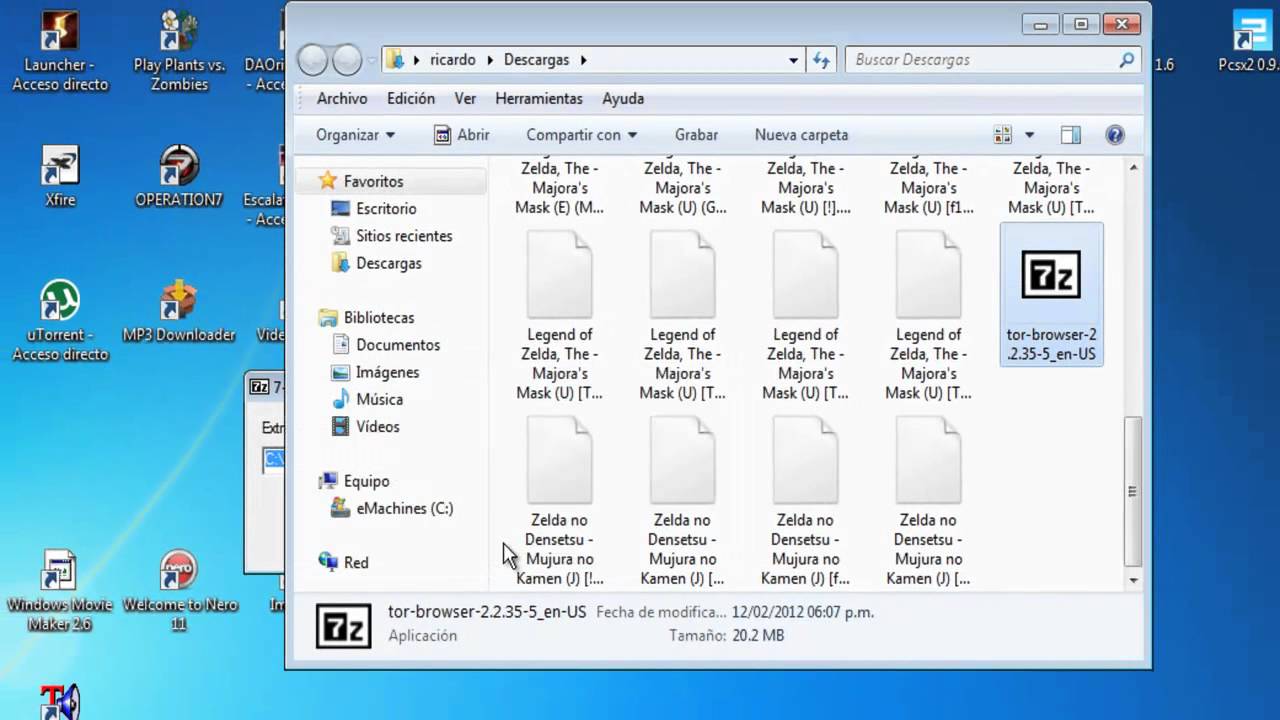Click the large 7z icon in details pane
Image resolution: width=1280 pixels, height=720 pixels.
coord(343,625)
